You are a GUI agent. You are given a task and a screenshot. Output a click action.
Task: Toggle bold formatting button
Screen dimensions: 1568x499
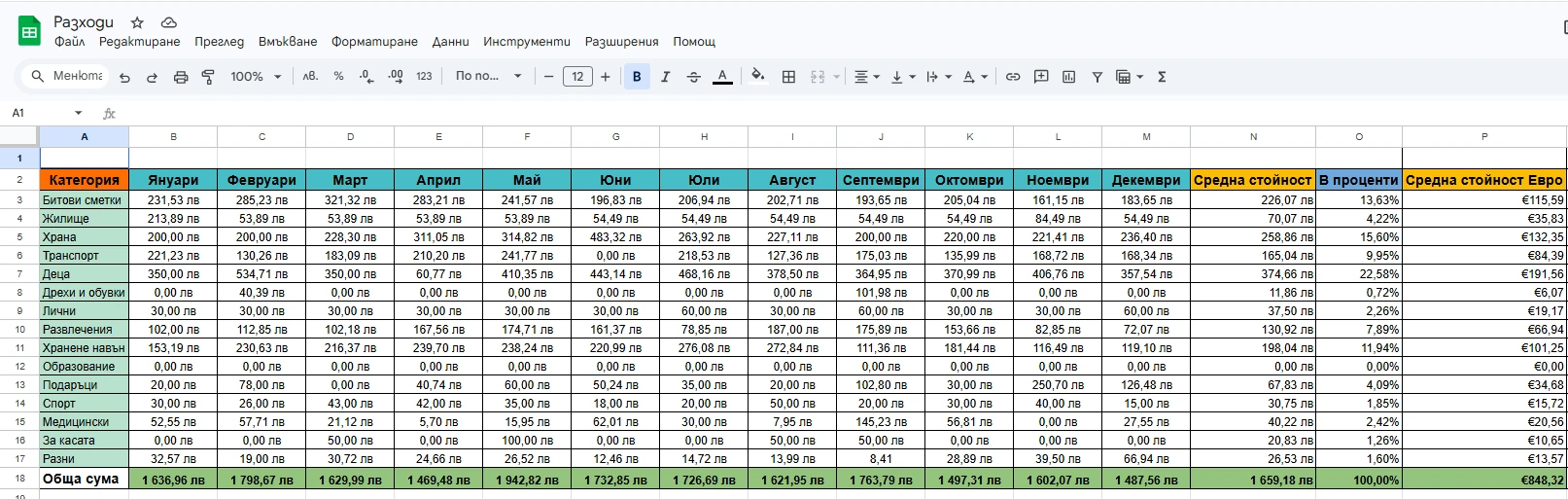[637, 77]
